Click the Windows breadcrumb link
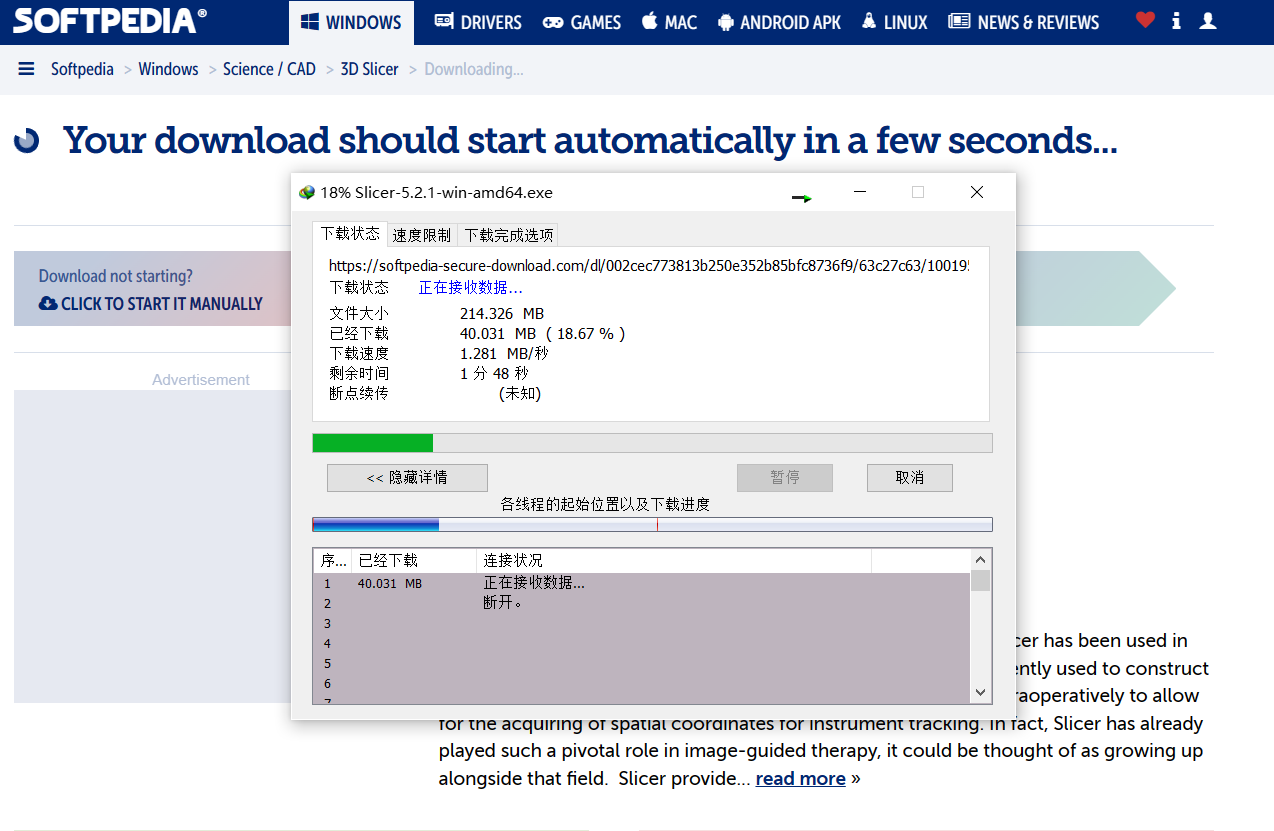 tap(168, 69)
